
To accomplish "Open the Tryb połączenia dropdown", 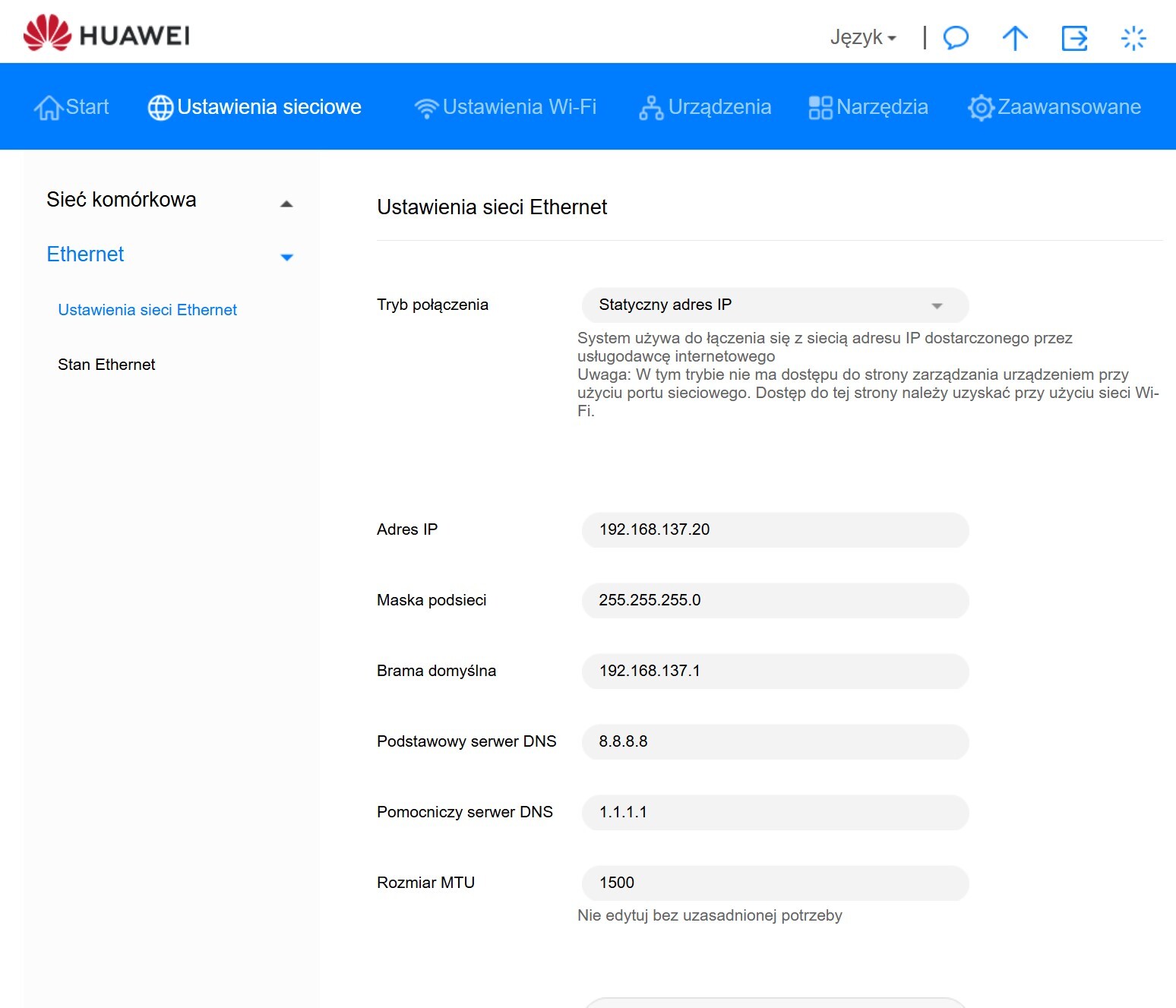I will pyautogui.click(x=775, y=305).
